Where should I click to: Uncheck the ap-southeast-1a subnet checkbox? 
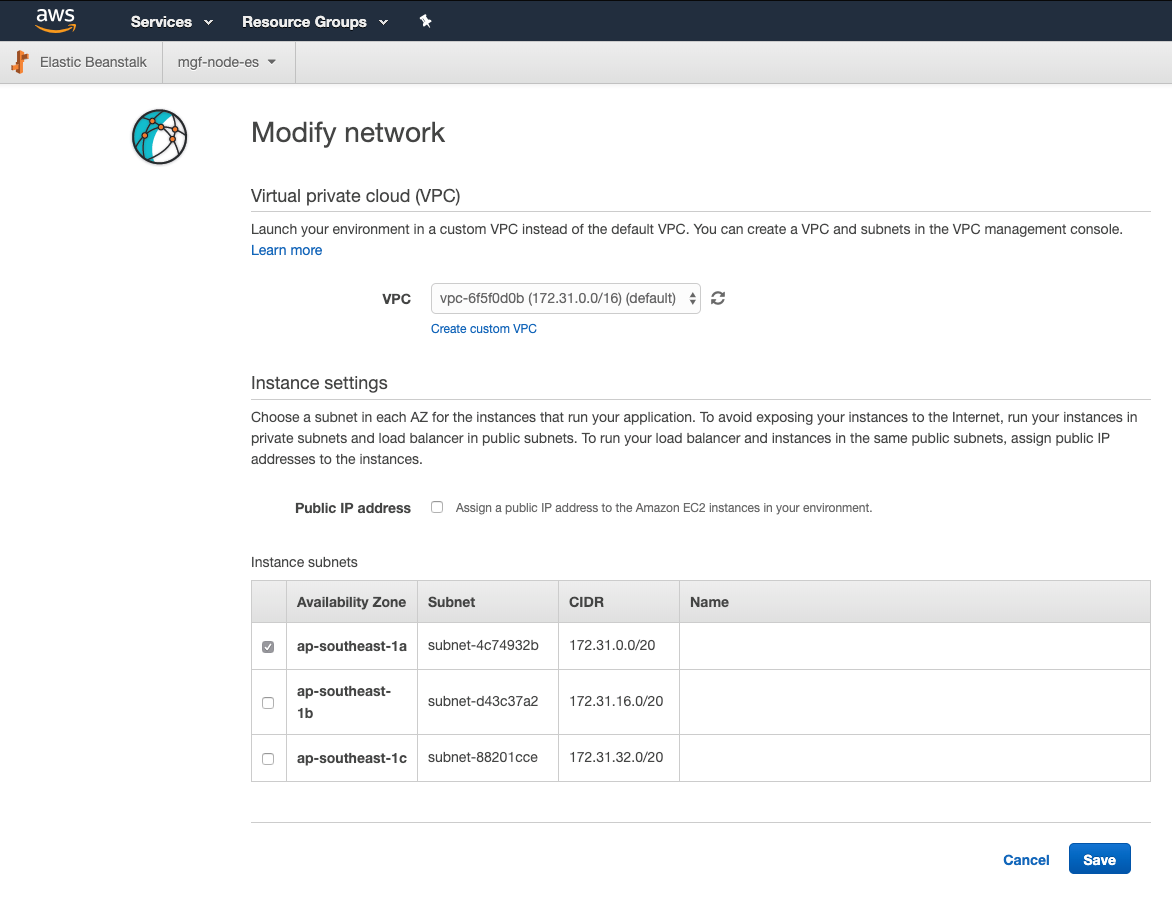[x=268, y=647]
